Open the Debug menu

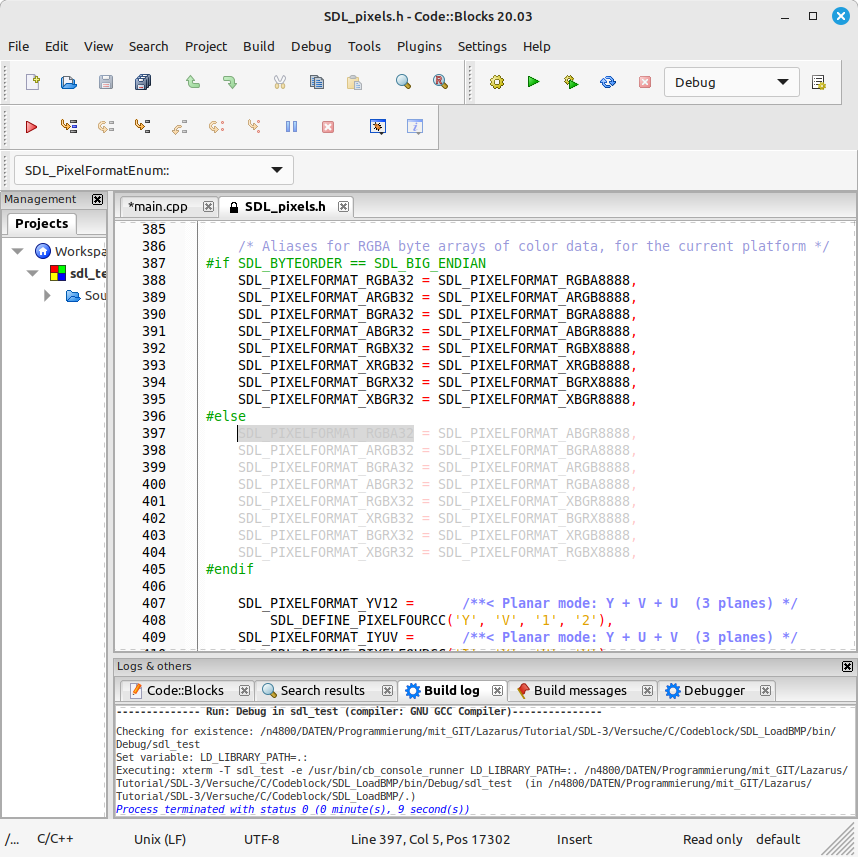(311, 47)
